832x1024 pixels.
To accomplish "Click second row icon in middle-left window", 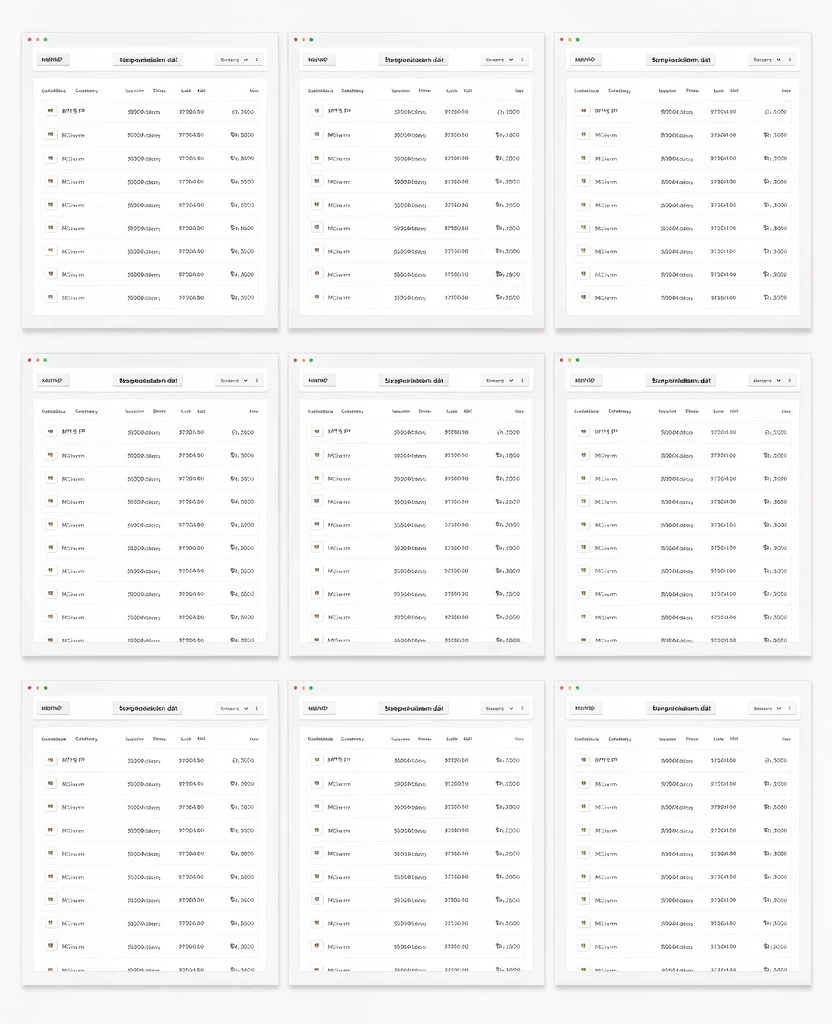I will (x=50, y=455).
